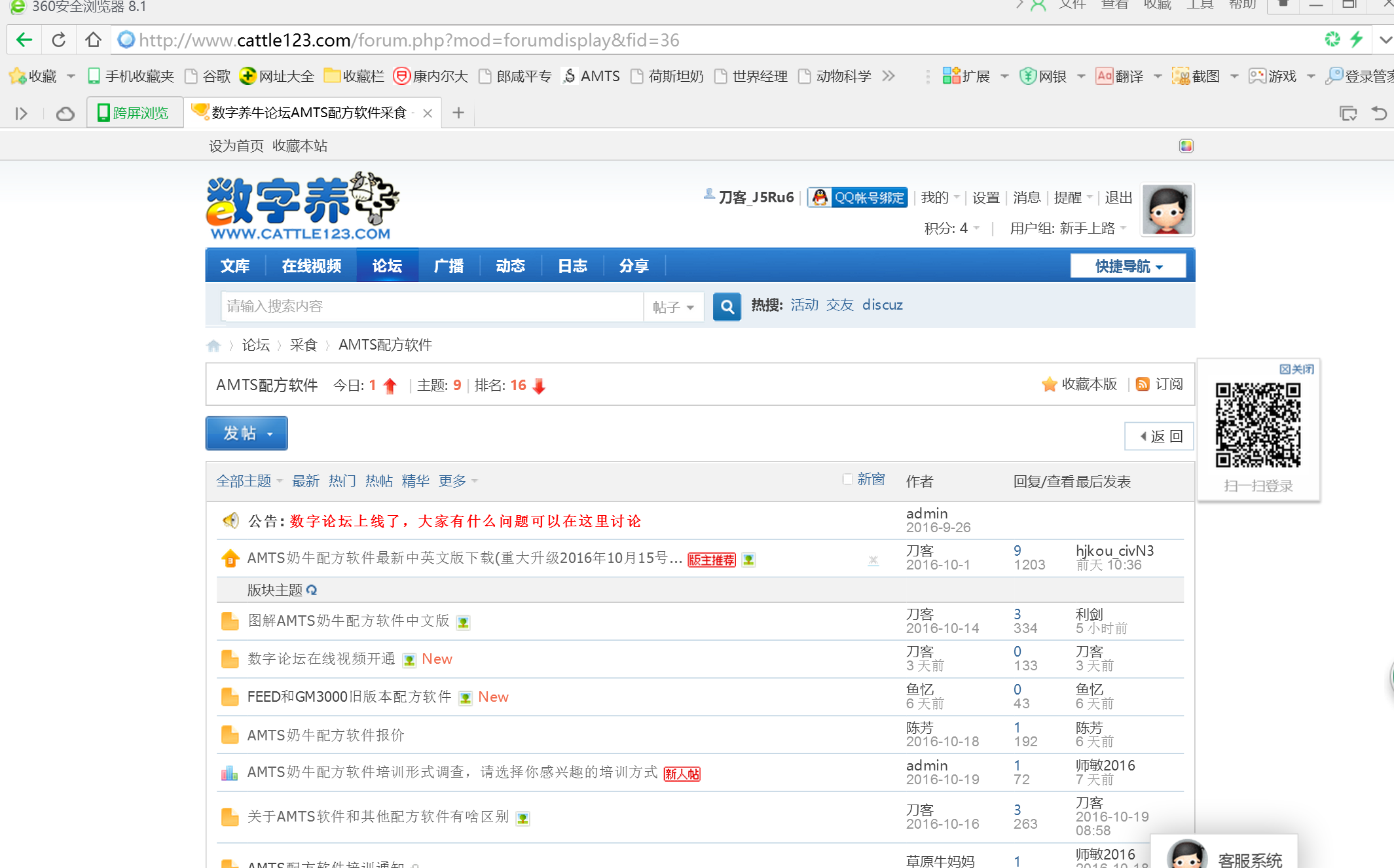Expand the 积分: 4 dropdown
This screenshot has height=868, width=1394.
coord(951,228)
